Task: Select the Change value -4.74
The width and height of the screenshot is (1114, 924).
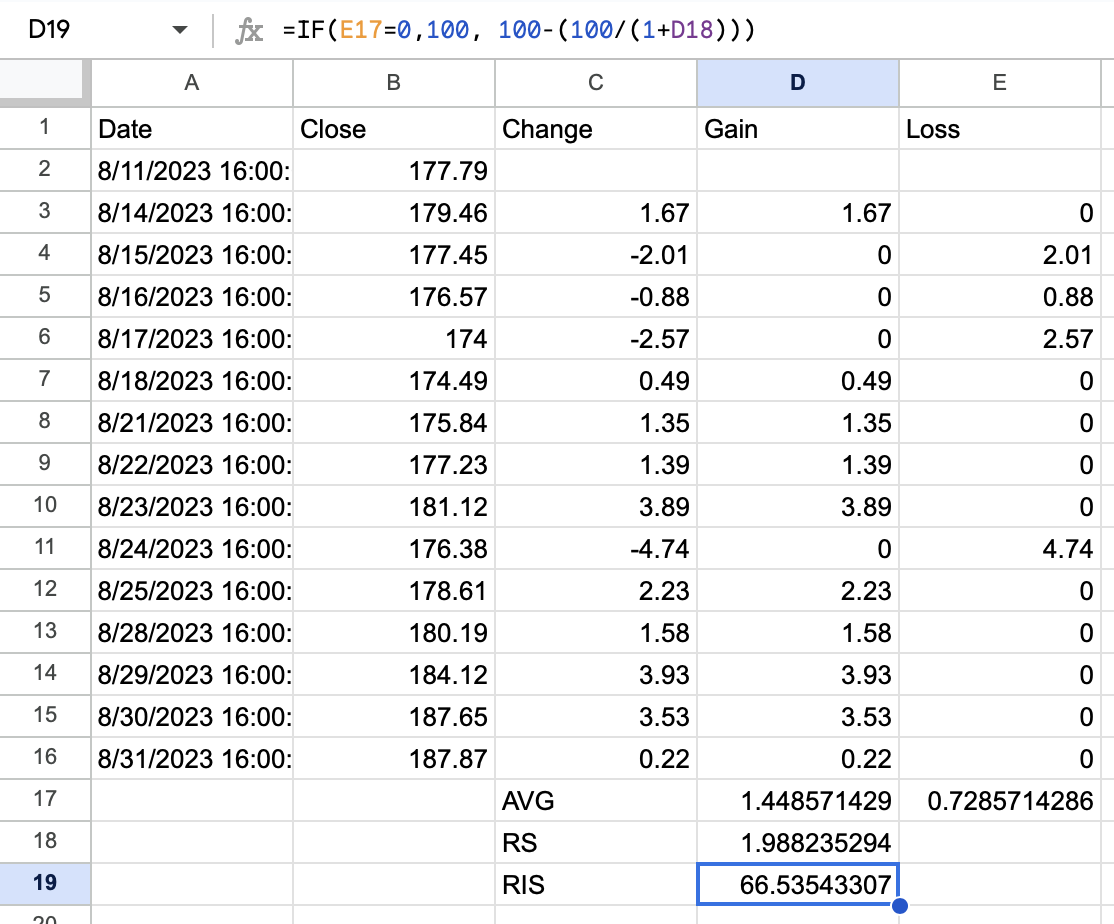Action: pos(595,548)
